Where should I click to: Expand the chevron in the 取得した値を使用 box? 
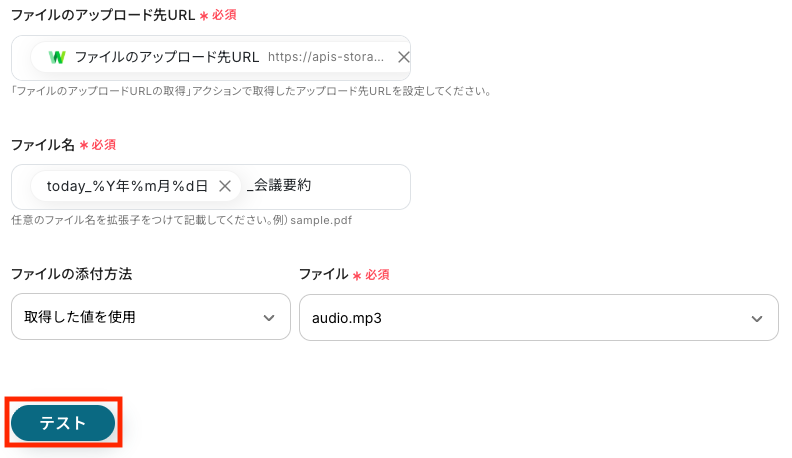(268, 317)
